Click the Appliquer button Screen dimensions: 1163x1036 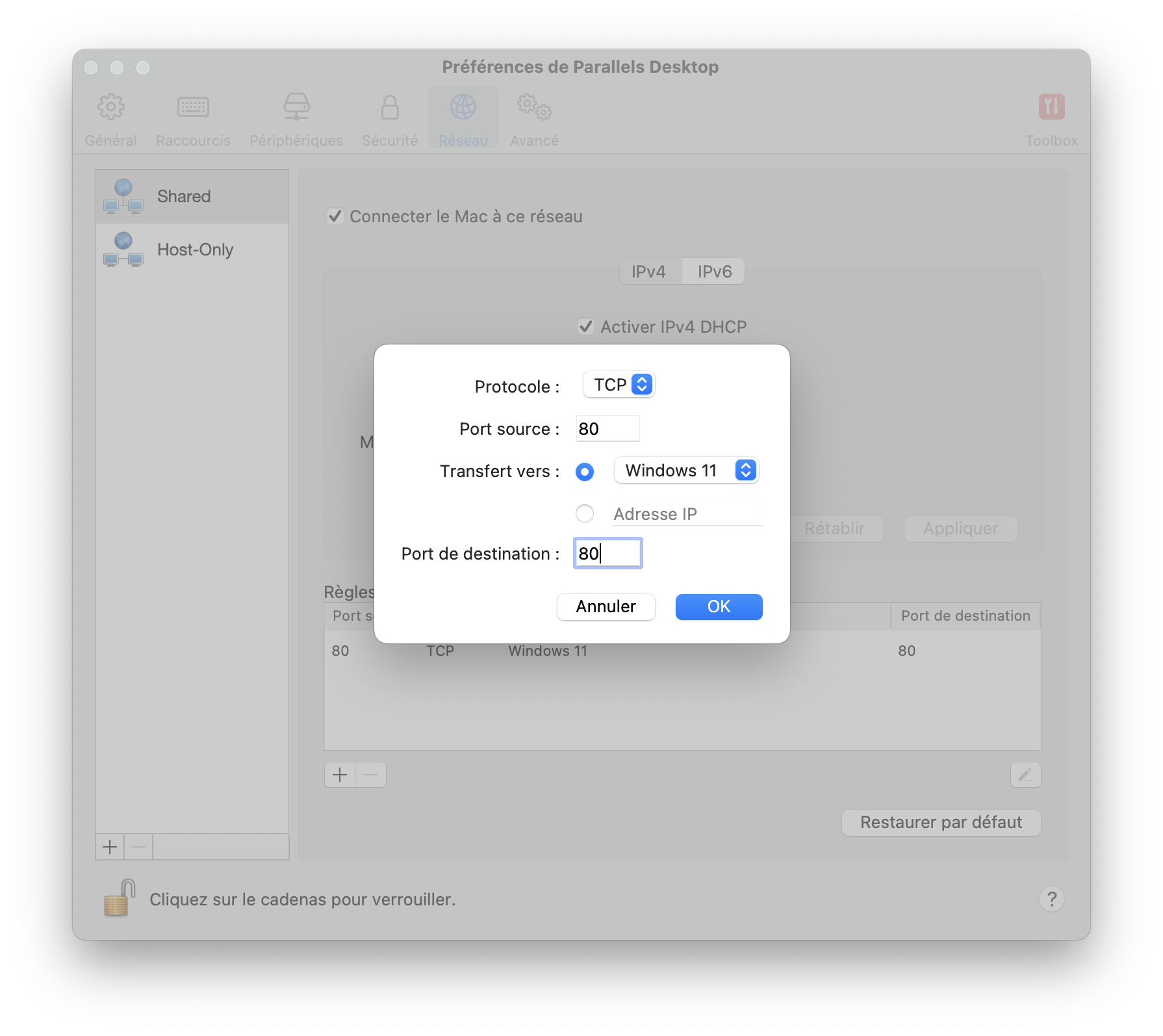click(960, 528)
